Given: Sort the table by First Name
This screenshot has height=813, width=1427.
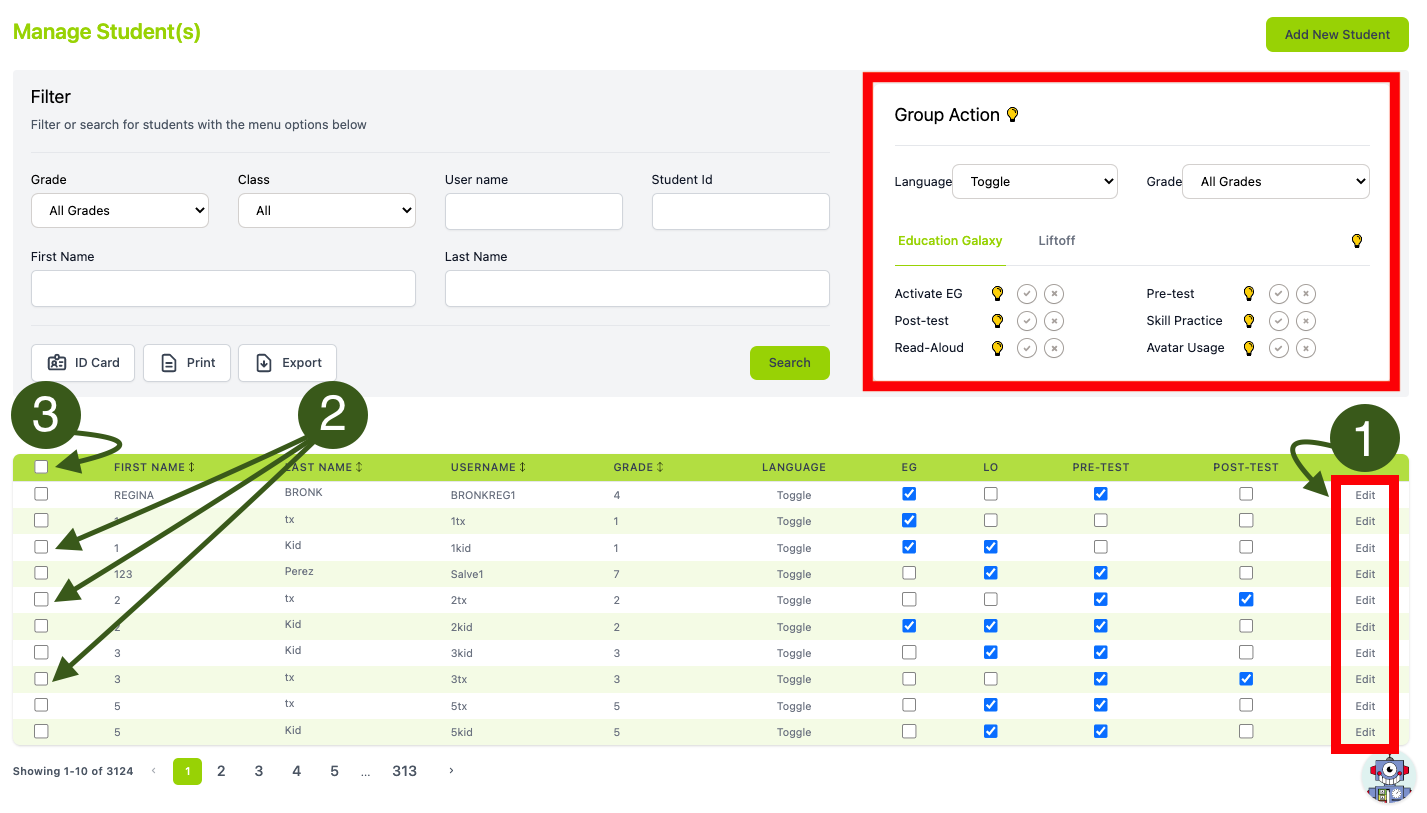Looking at the screenshot, I should [154, 467].
